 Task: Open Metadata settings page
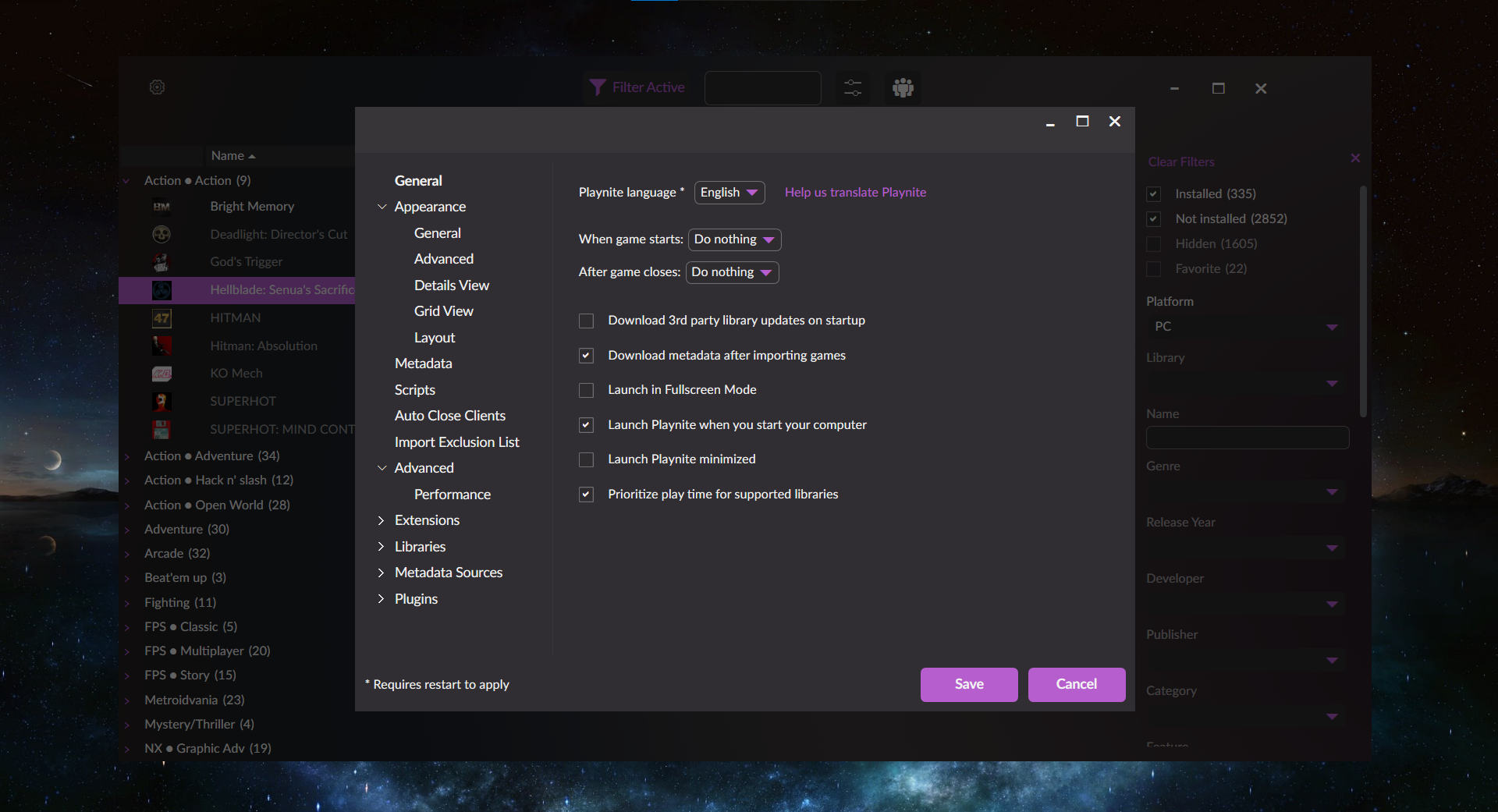[x=424, y=363]
